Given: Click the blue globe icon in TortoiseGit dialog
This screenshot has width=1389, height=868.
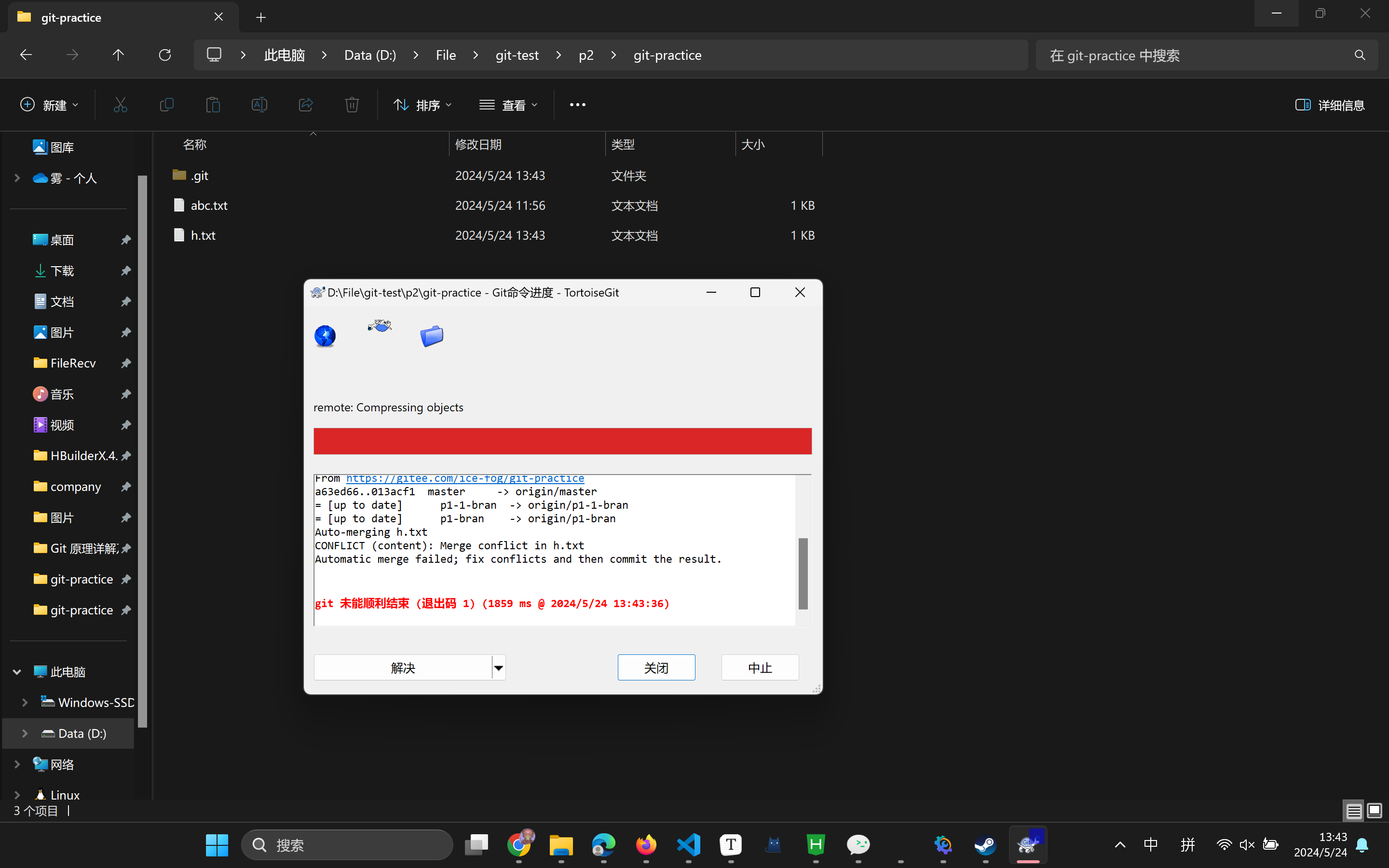Looking at the screenshot, I should 325,336.
